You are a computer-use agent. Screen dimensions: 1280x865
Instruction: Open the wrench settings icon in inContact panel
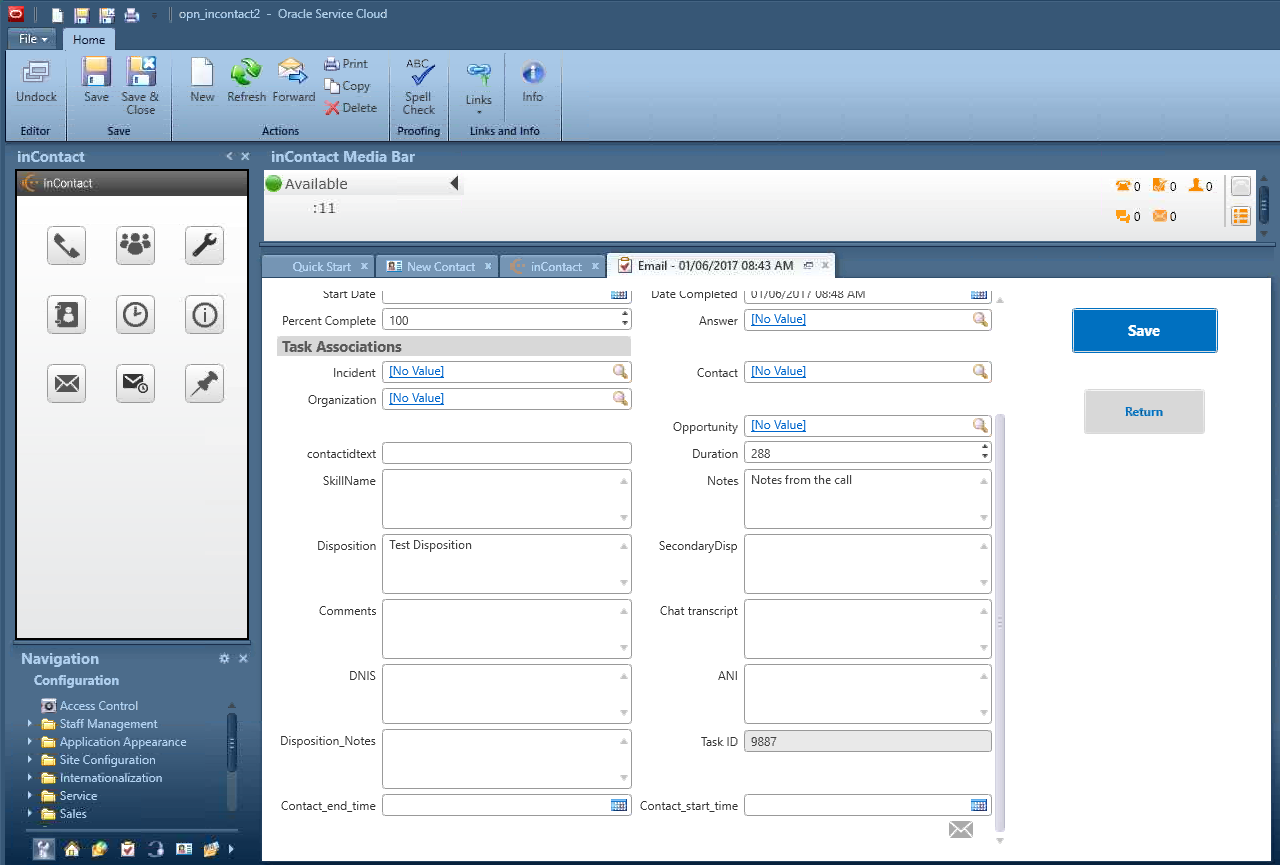[204, 245]
